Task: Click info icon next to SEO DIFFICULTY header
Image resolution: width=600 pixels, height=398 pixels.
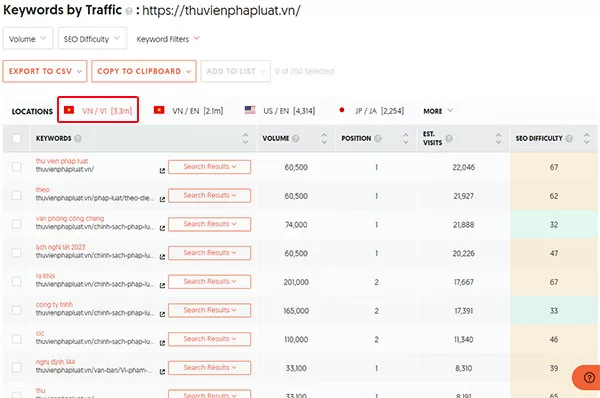Action: (x=569, y=139)
